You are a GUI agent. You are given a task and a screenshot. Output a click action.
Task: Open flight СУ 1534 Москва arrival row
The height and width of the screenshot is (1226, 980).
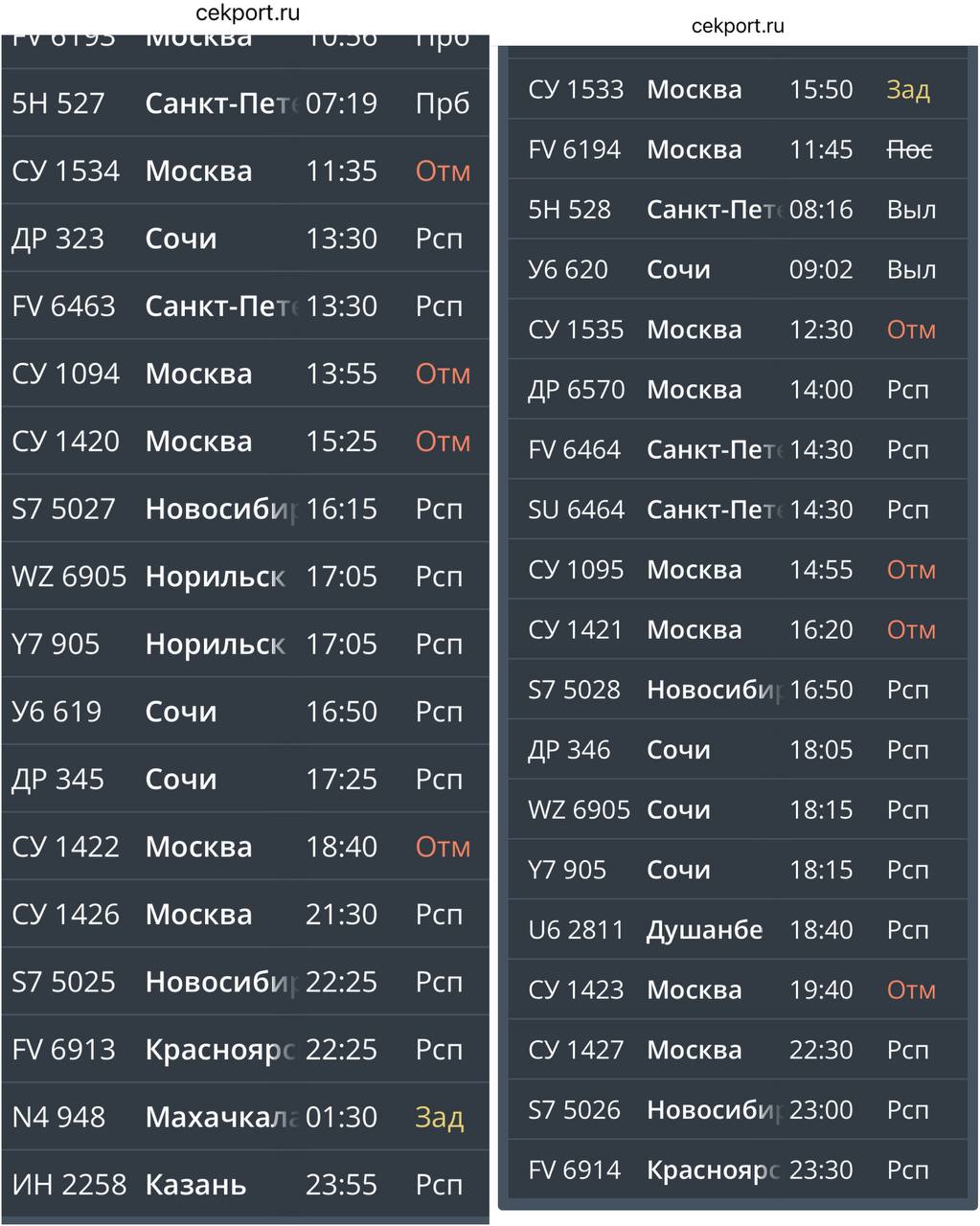pyautogui.click(x=245, y=170)
